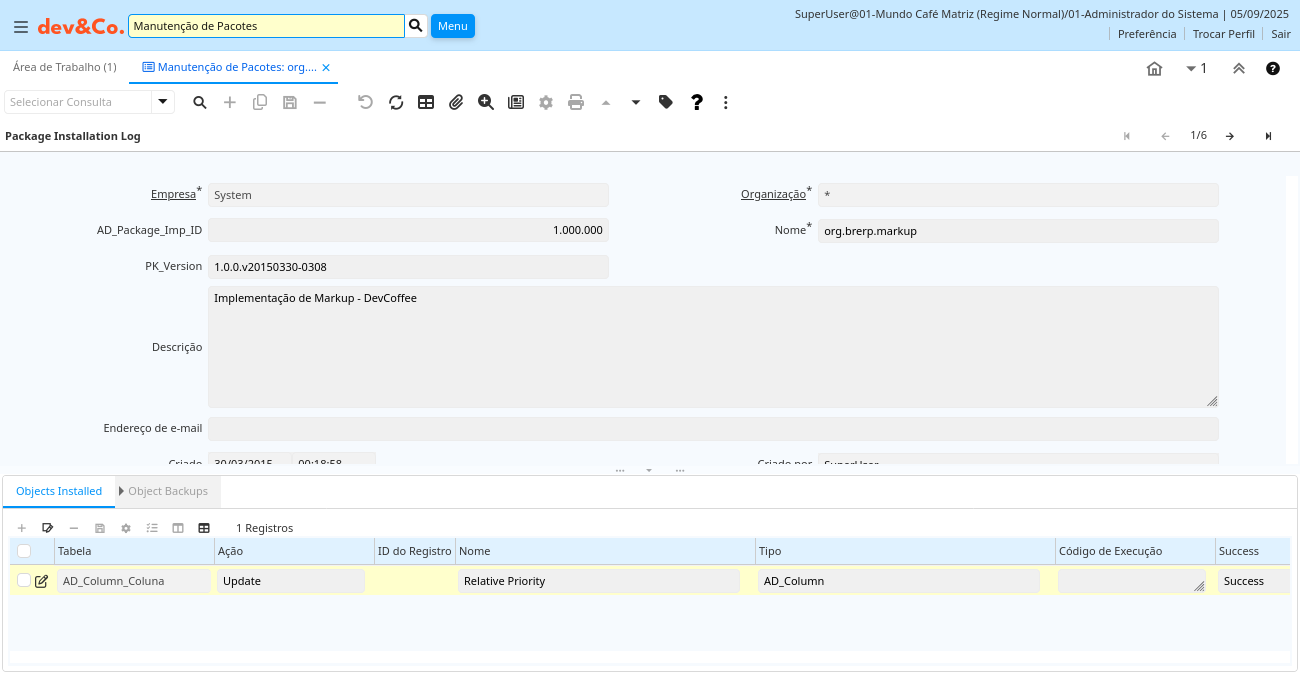Tick the checkbox for the AD_Column_Coluna row
1300x674 pixels.
pos(24,581)
